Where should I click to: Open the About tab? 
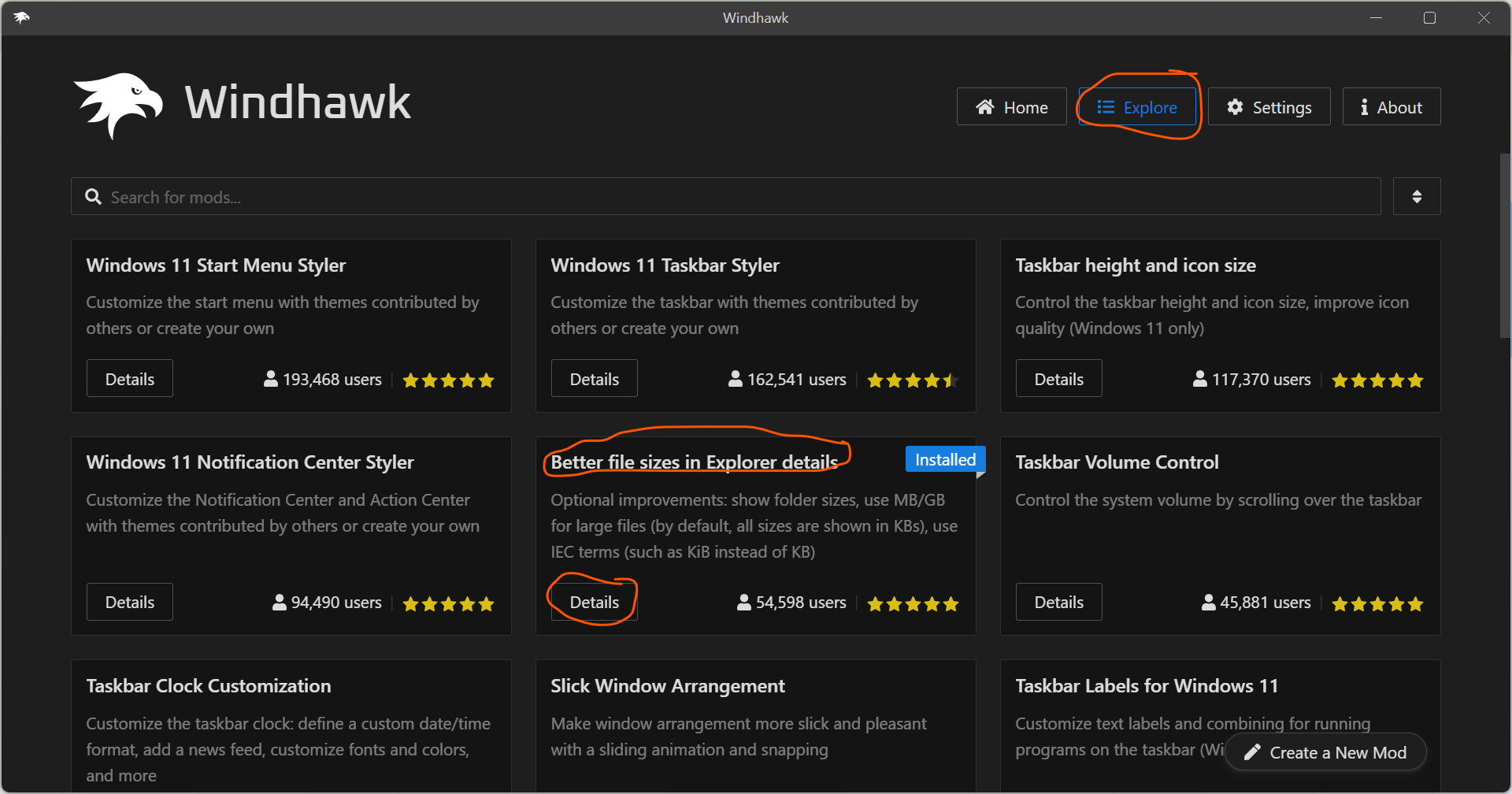[x=1391, y=106]
